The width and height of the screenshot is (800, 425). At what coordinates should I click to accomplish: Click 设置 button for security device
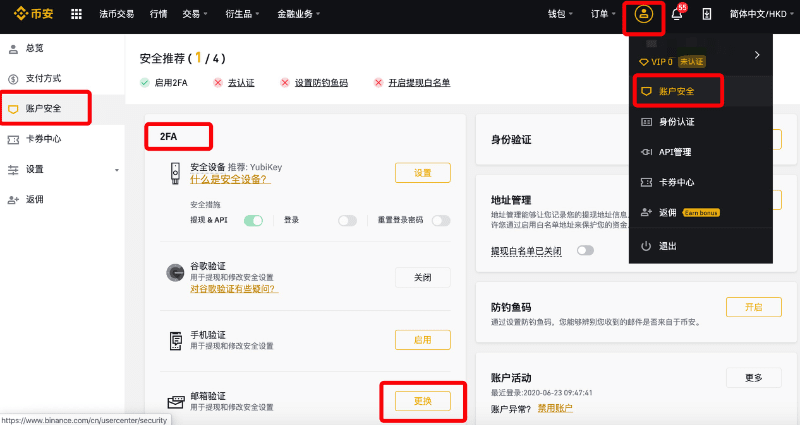click(x=423, y=173)
